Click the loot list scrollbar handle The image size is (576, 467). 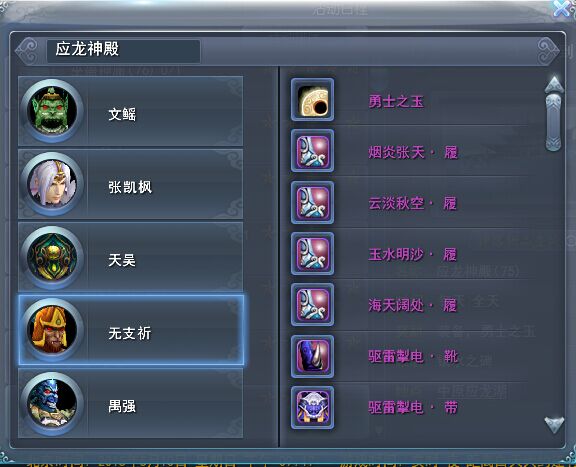tap(554, 123)
